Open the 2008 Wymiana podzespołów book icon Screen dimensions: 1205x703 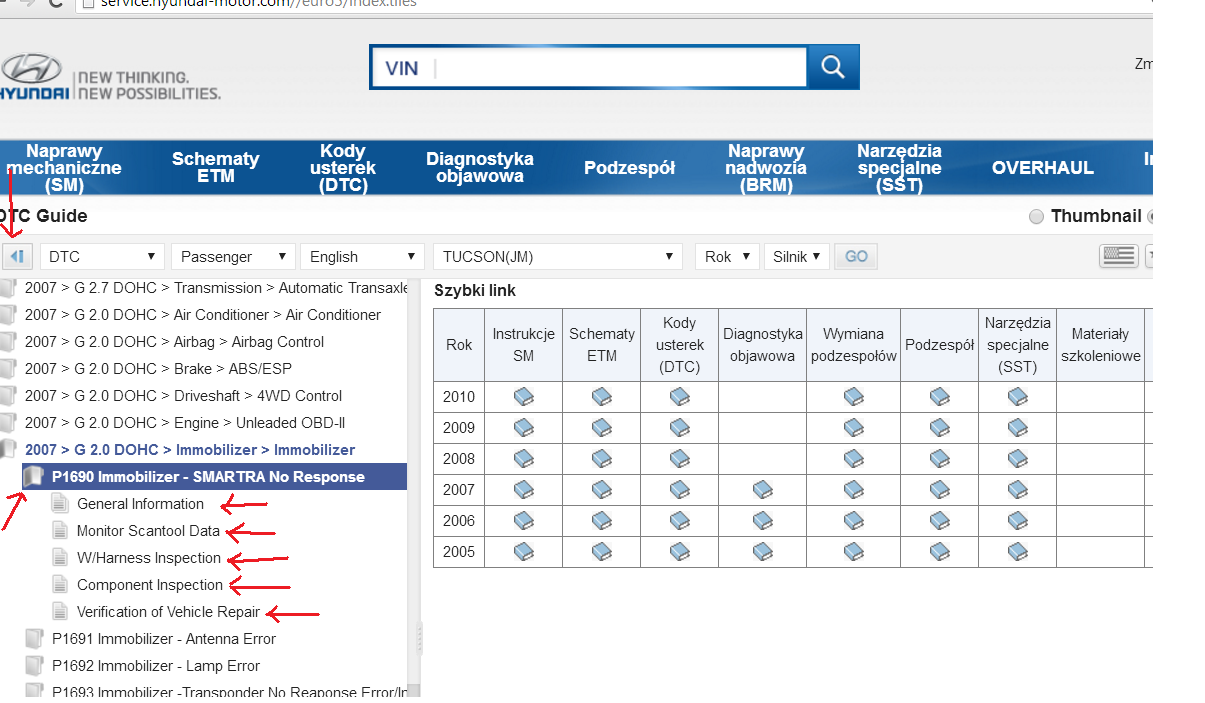pos(853,459)
